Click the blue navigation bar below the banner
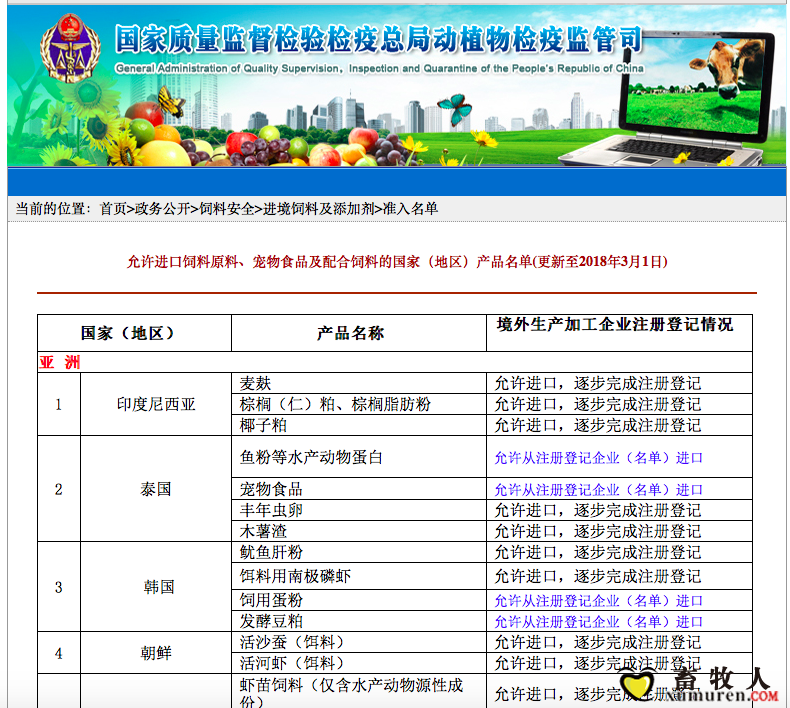 pos(397,181)
